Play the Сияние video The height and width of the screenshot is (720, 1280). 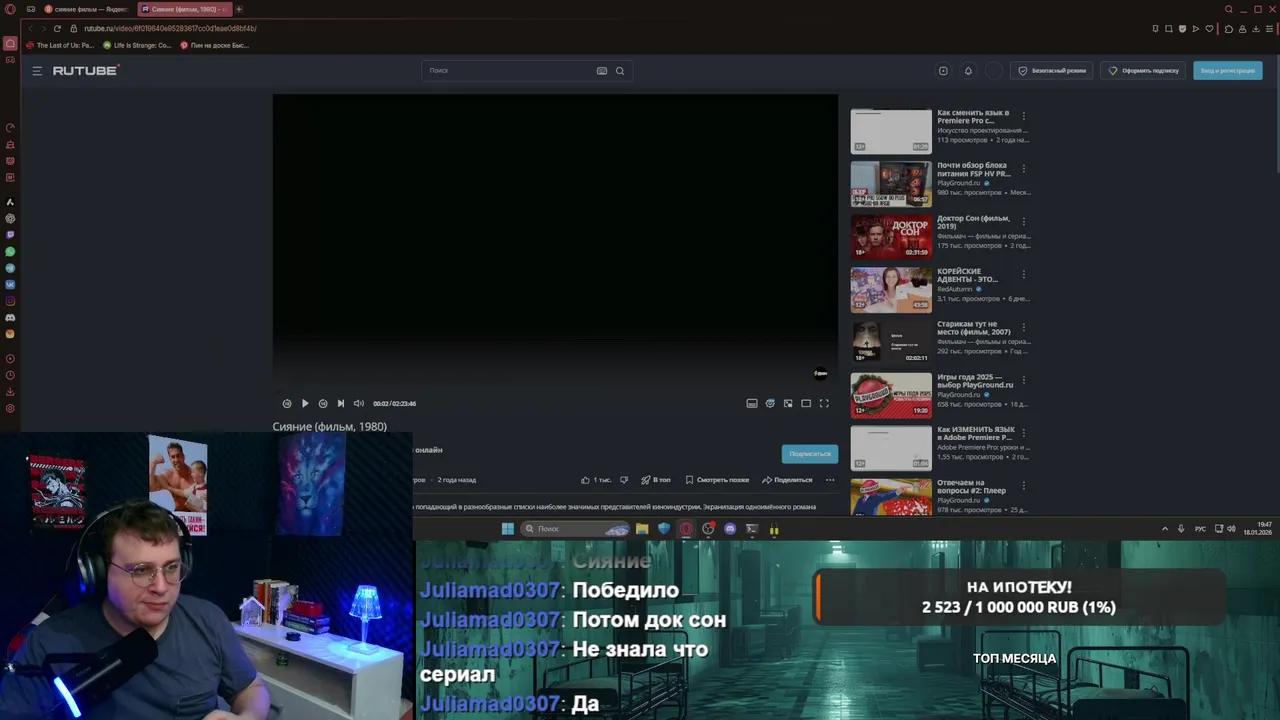[305, 403]
